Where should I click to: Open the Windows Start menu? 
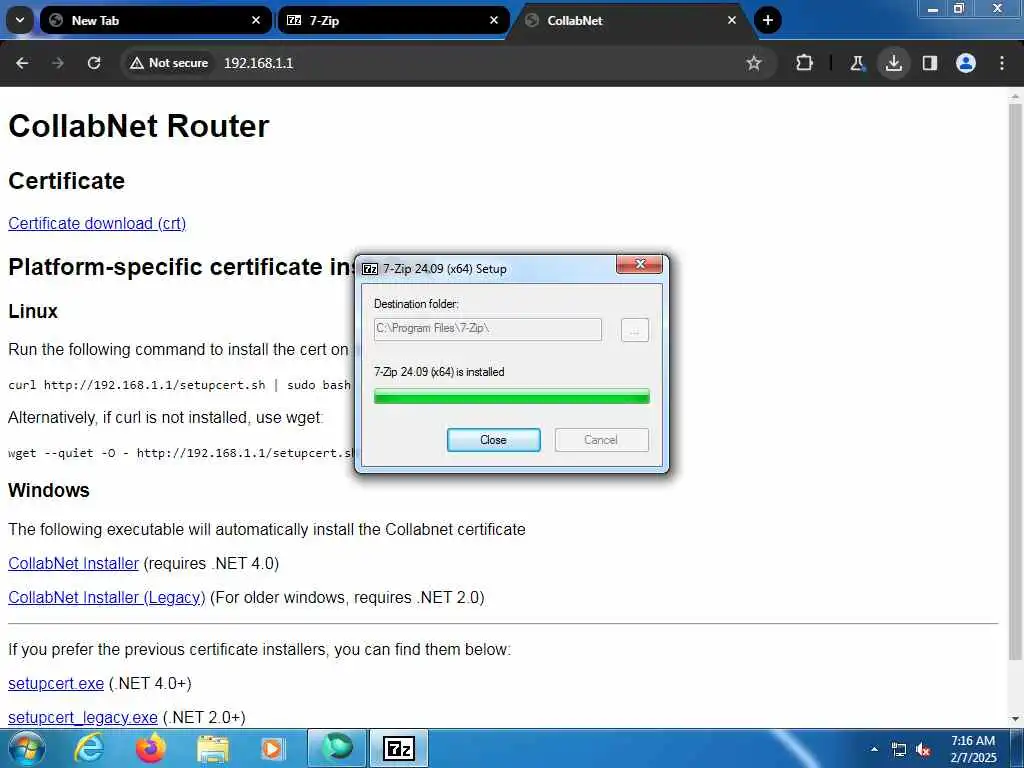point(26,748)
